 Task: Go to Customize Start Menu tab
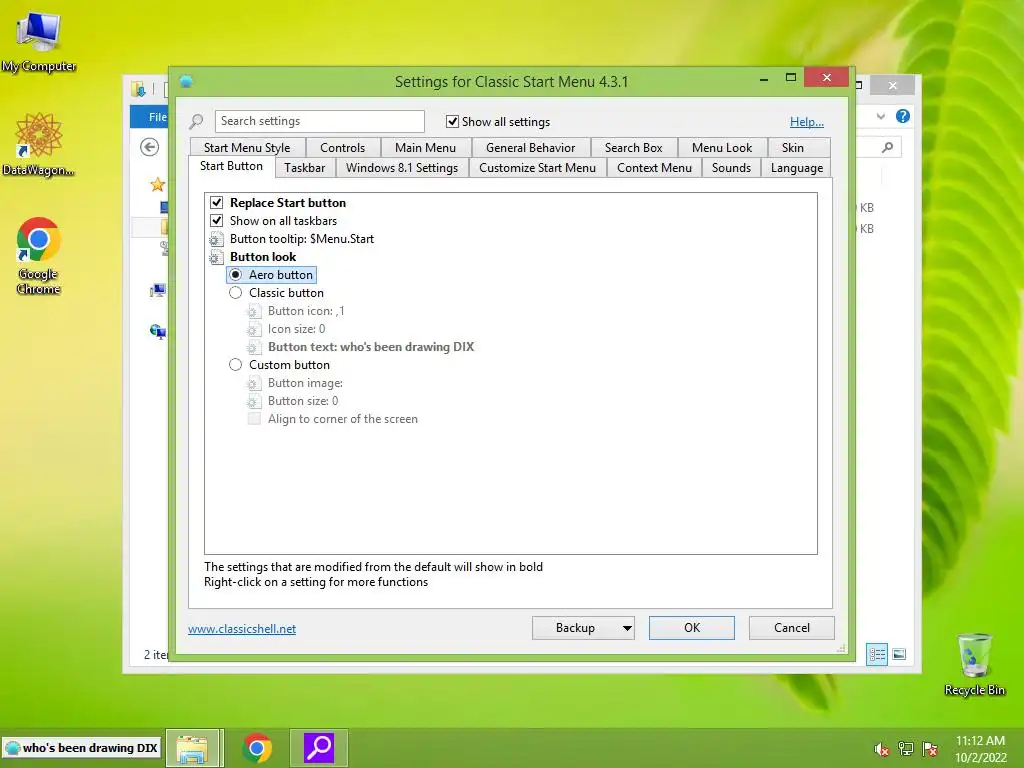click(x=537, y=168)
